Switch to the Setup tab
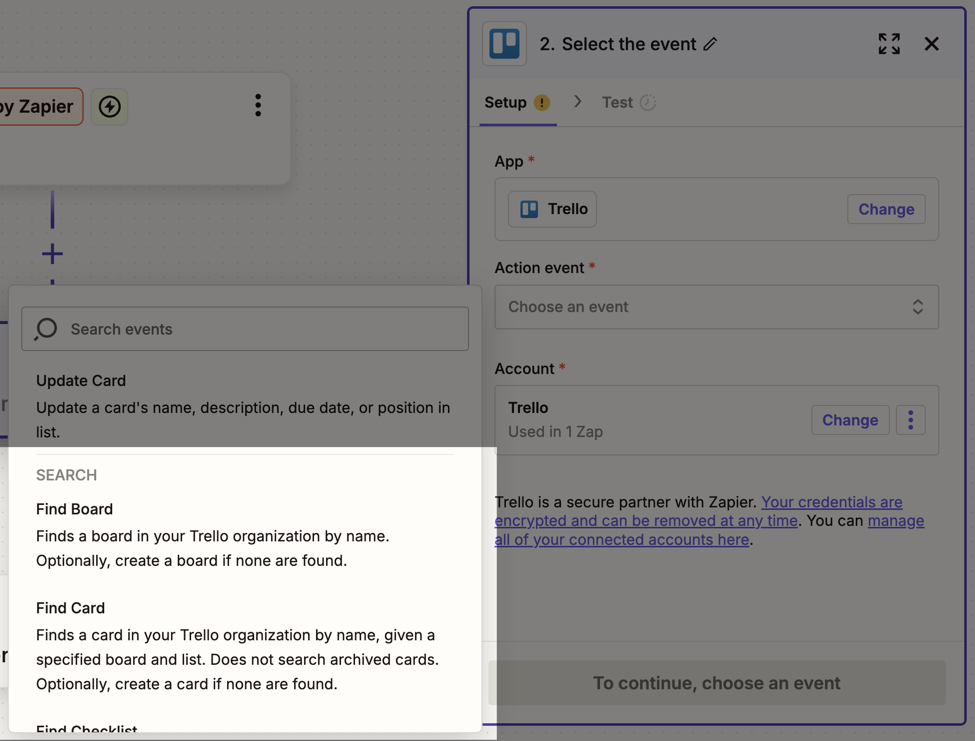Screen dimensions: 975x741 point(517,103)
